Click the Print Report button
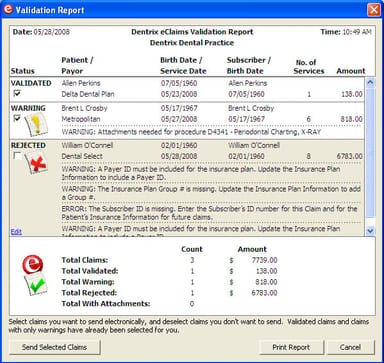 click(291, 347)
